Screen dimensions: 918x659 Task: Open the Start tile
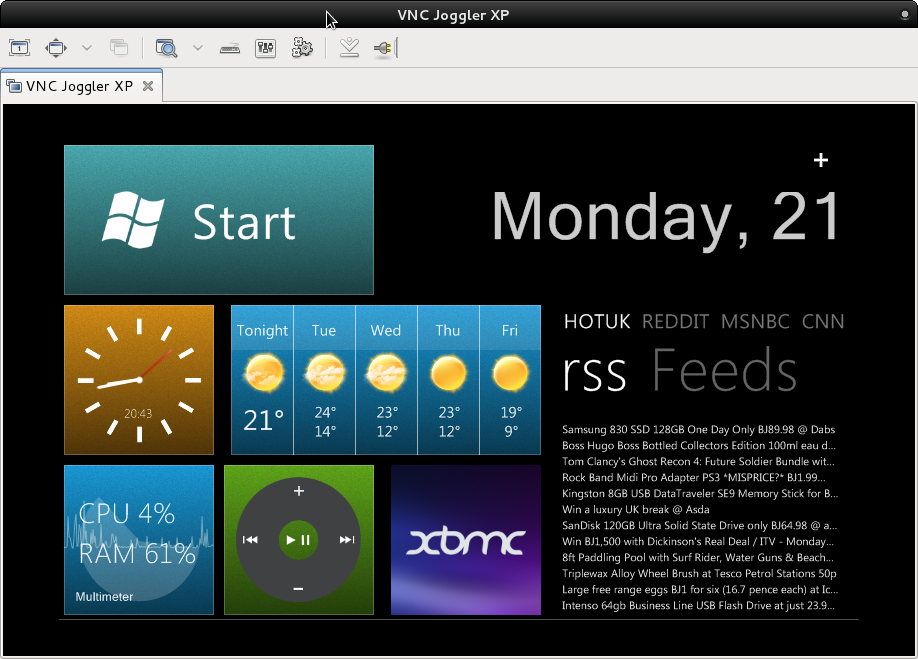click(219, 220)
